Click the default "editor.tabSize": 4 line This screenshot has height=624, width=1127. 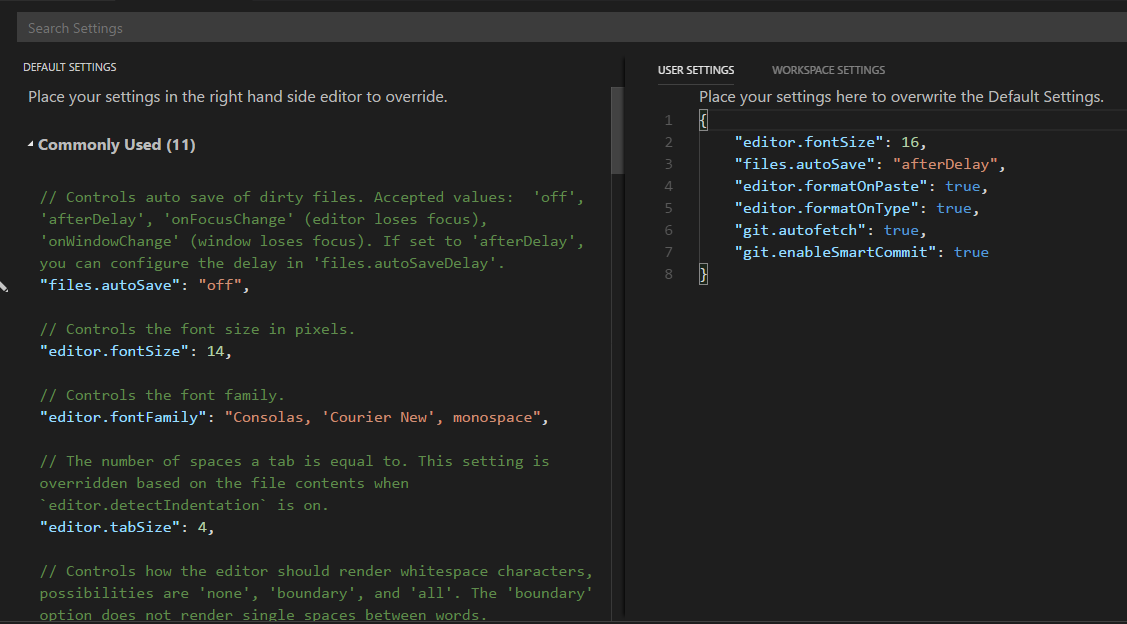click(x=126, y=527)
